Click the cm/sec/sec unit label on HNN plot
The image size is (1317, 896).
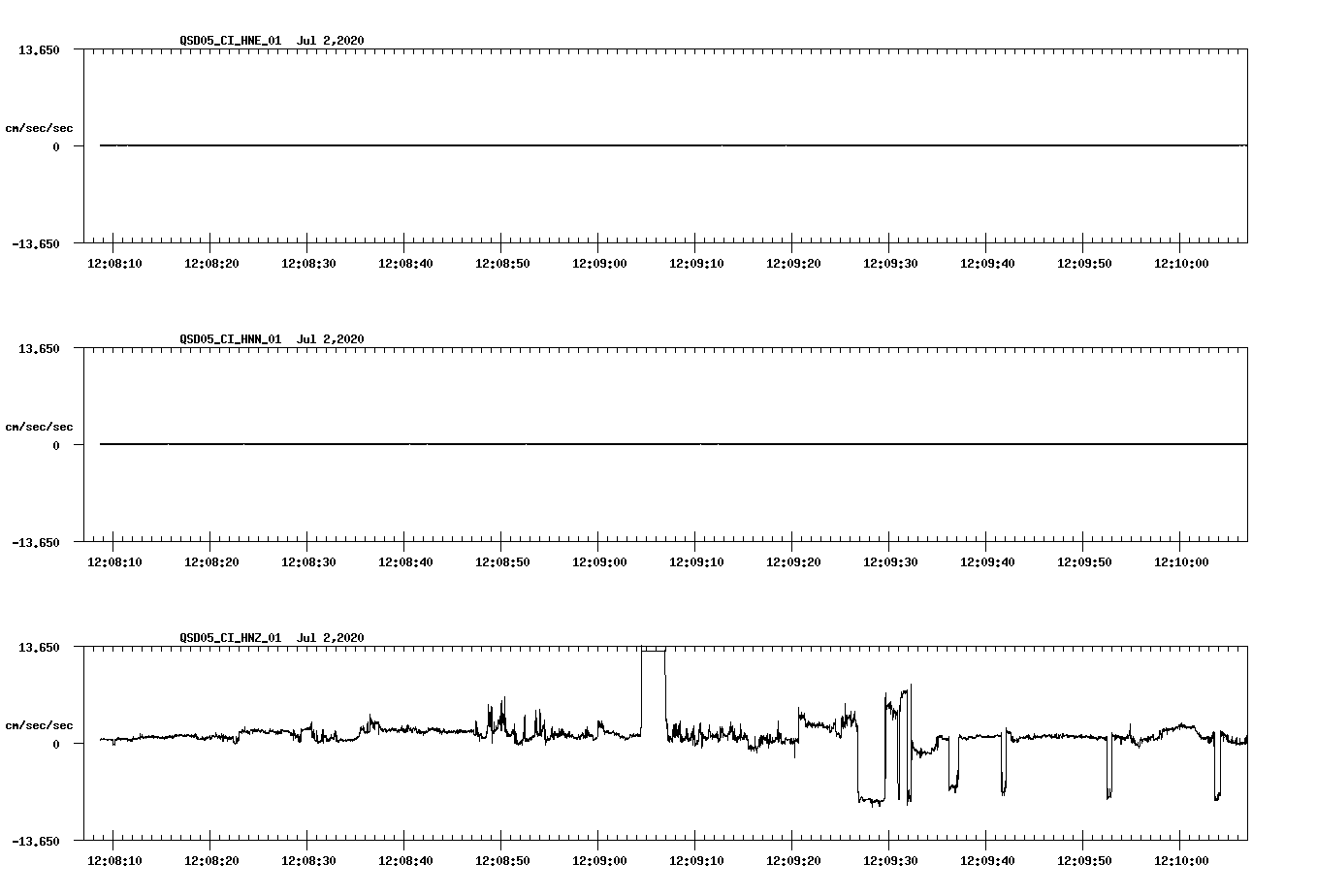39,427
